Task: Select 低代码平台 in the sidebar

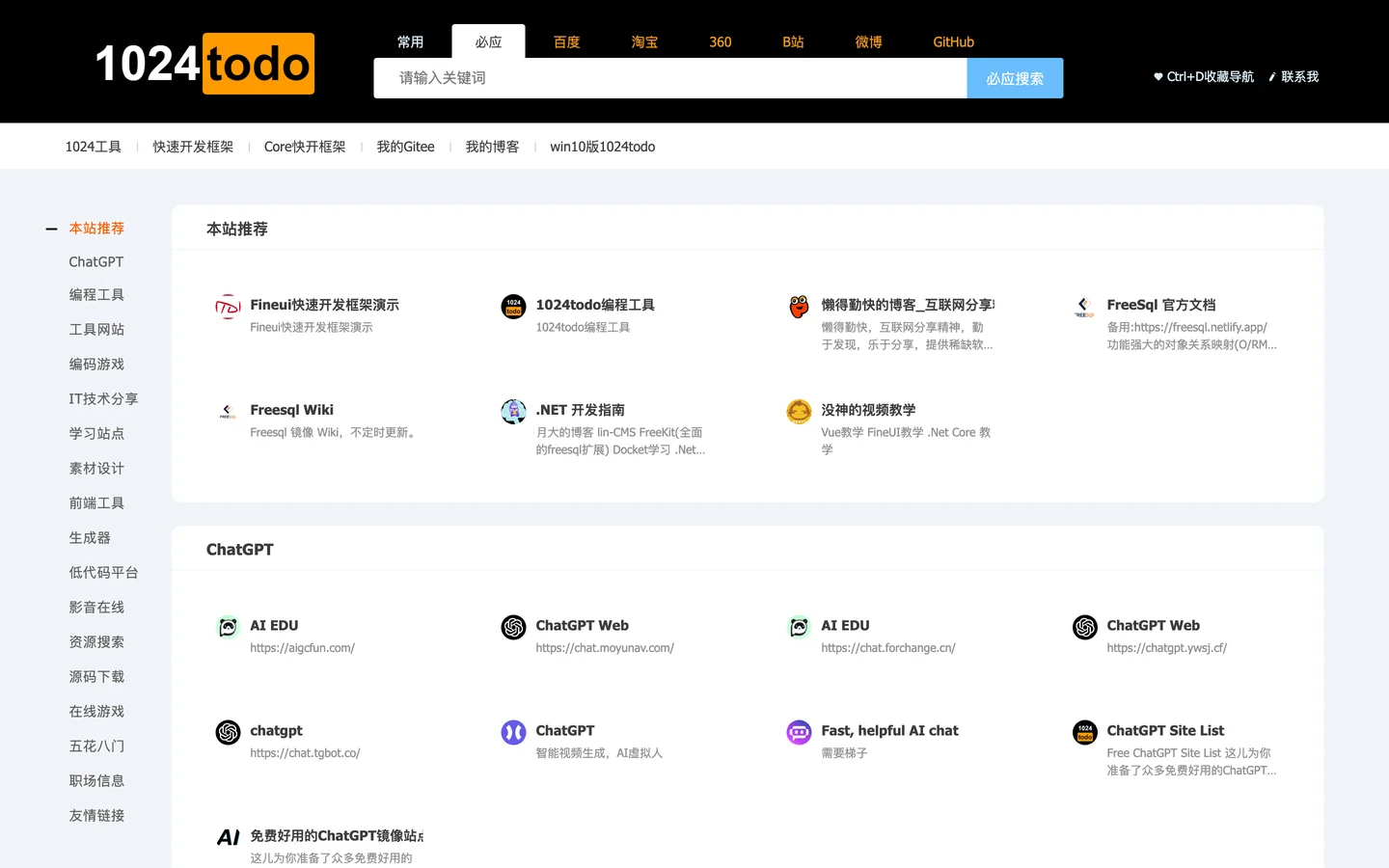Action: pos(103,573)
